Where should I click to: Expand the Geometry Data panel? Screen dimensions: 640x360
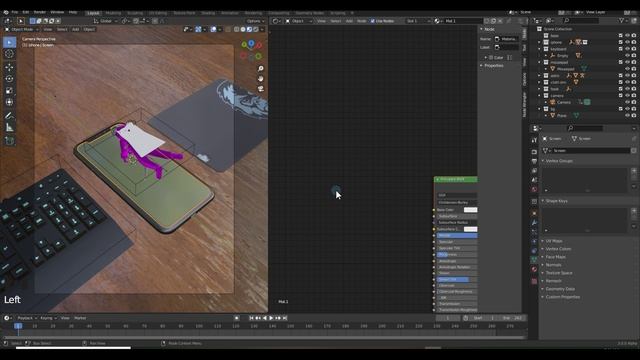(x=560, y=289)
